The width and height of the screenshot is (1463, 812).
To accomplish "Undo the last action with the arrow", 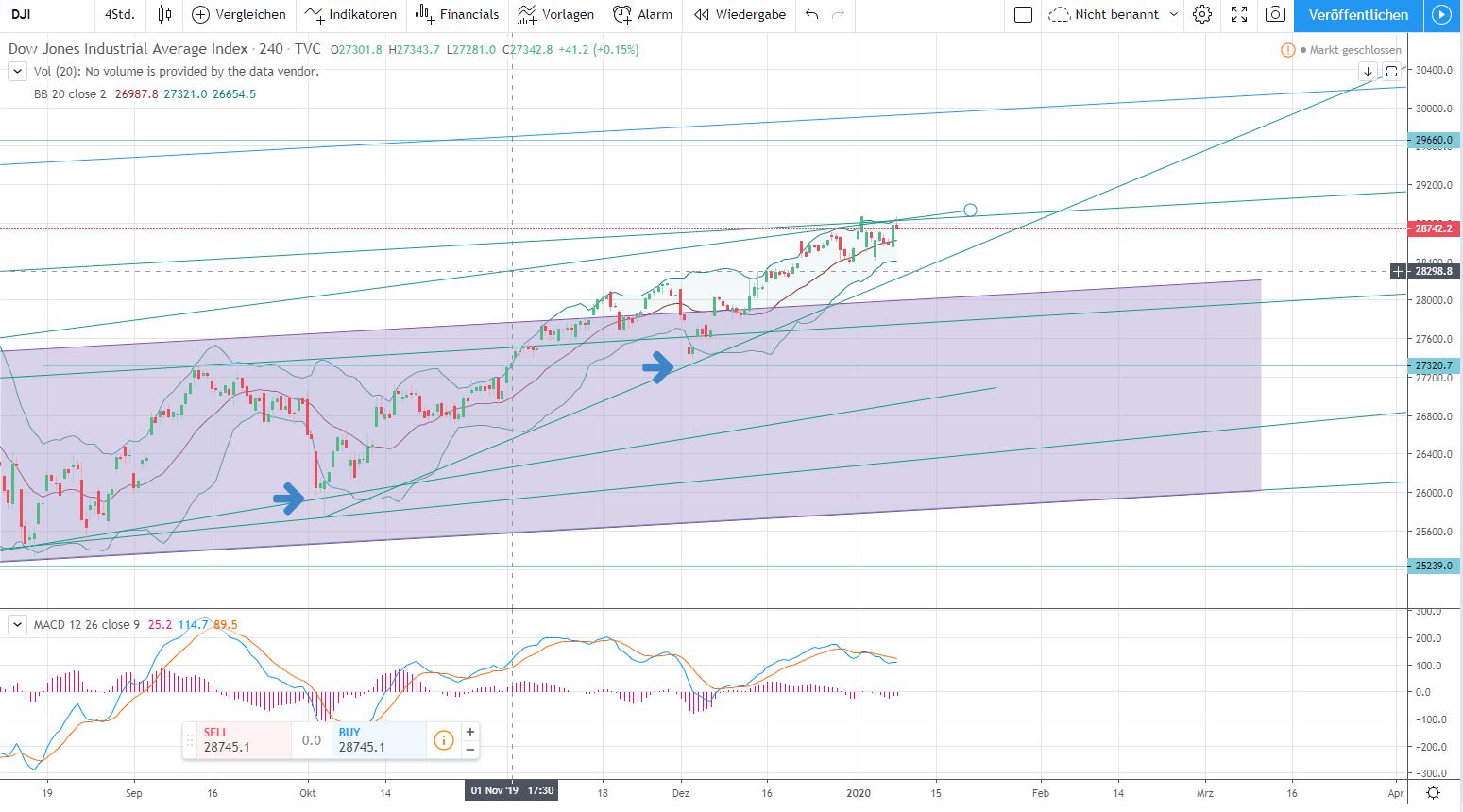I will [811, 14].
